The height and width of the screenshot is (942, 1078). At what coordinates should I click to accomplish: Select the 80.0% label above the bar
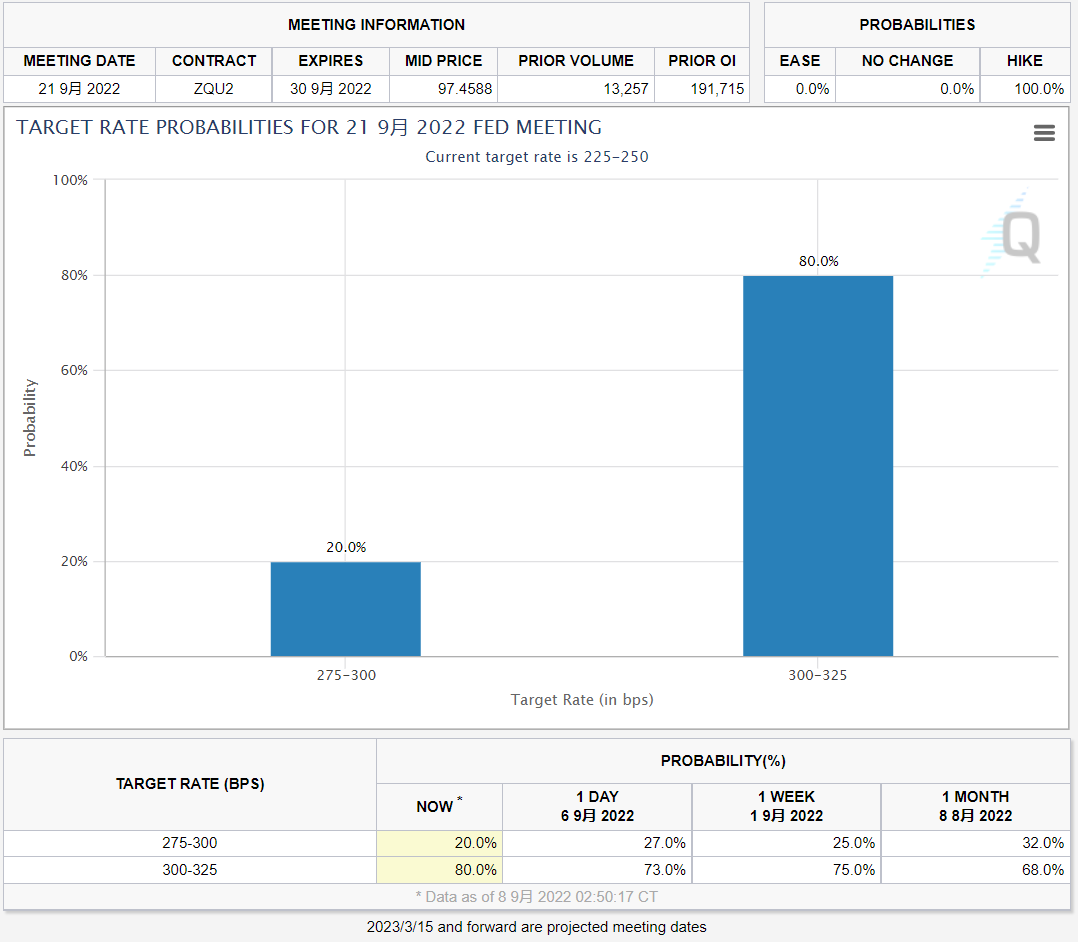coord(818,261)
